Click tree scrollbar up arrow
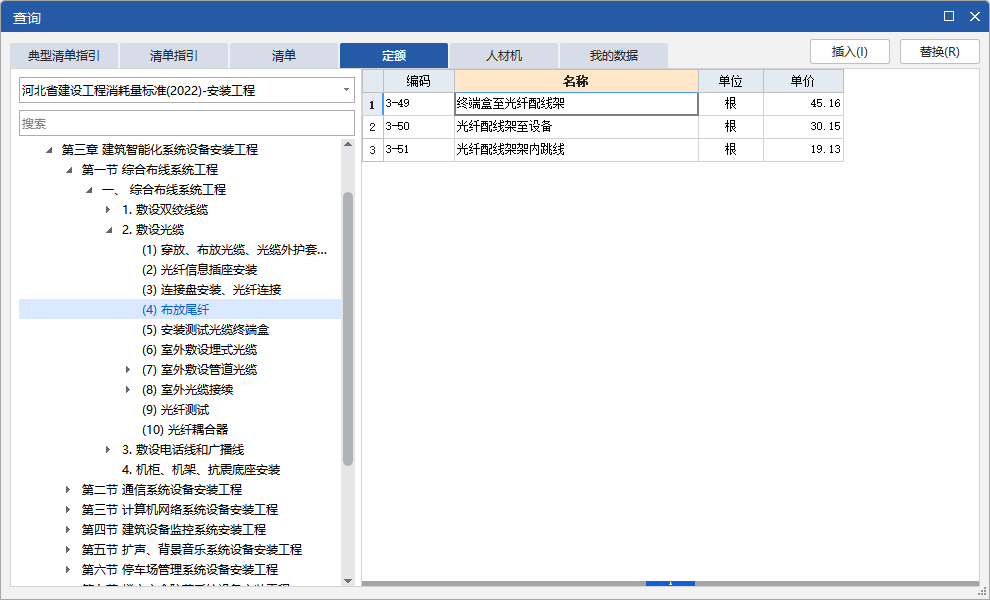This screenshot has width=990, height=600. click(x=348, y=145)
